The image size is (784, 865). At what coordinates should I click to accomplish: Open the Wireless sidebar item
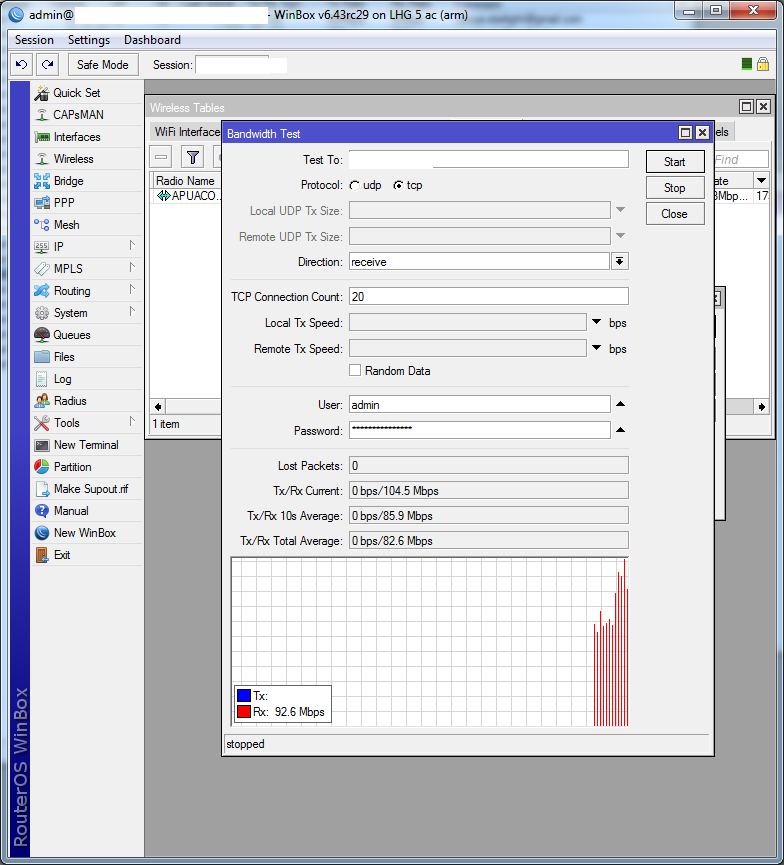tap(87, 159)
